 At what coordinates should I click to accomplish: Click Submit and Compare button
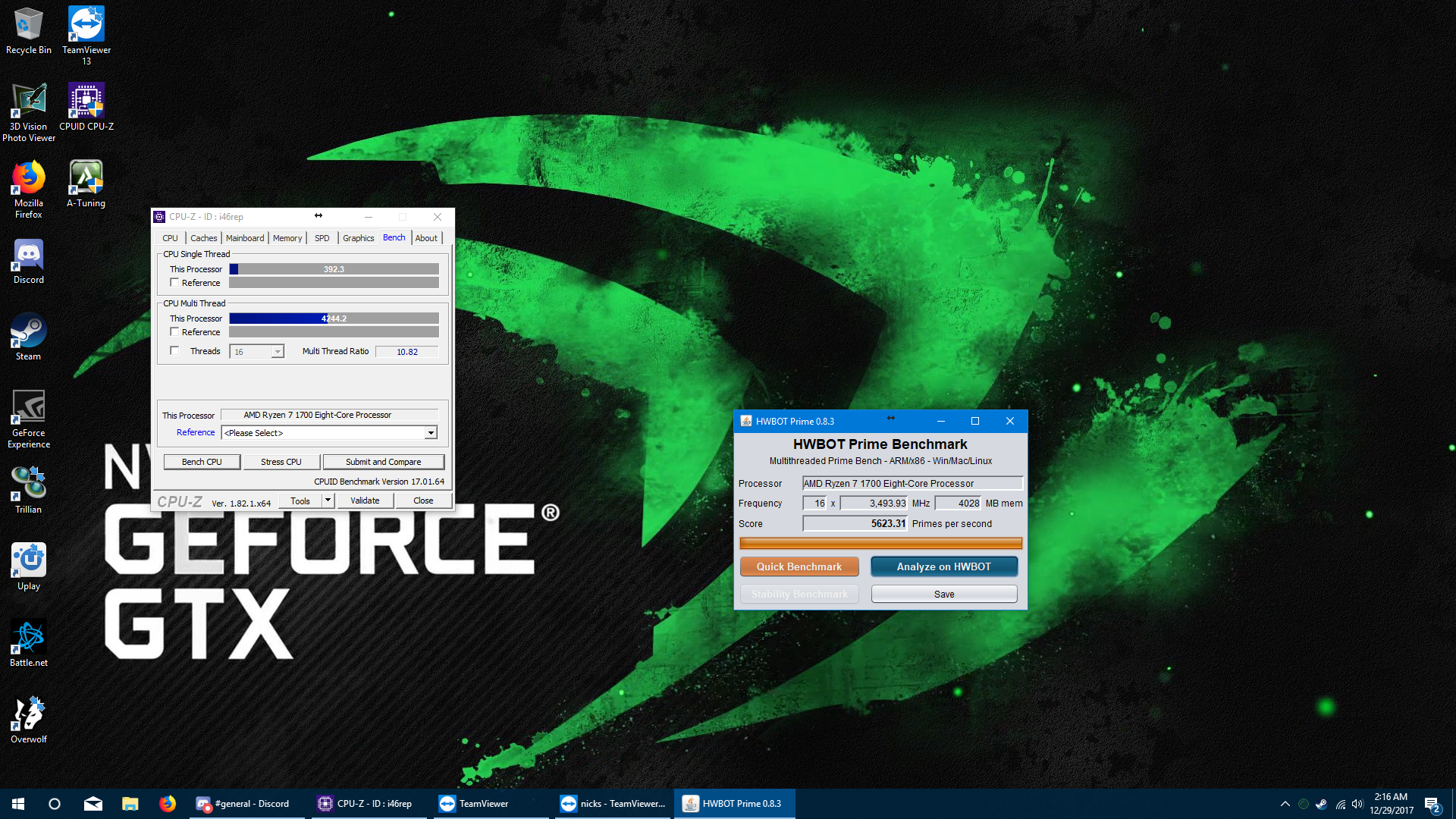tap(384, 462)
